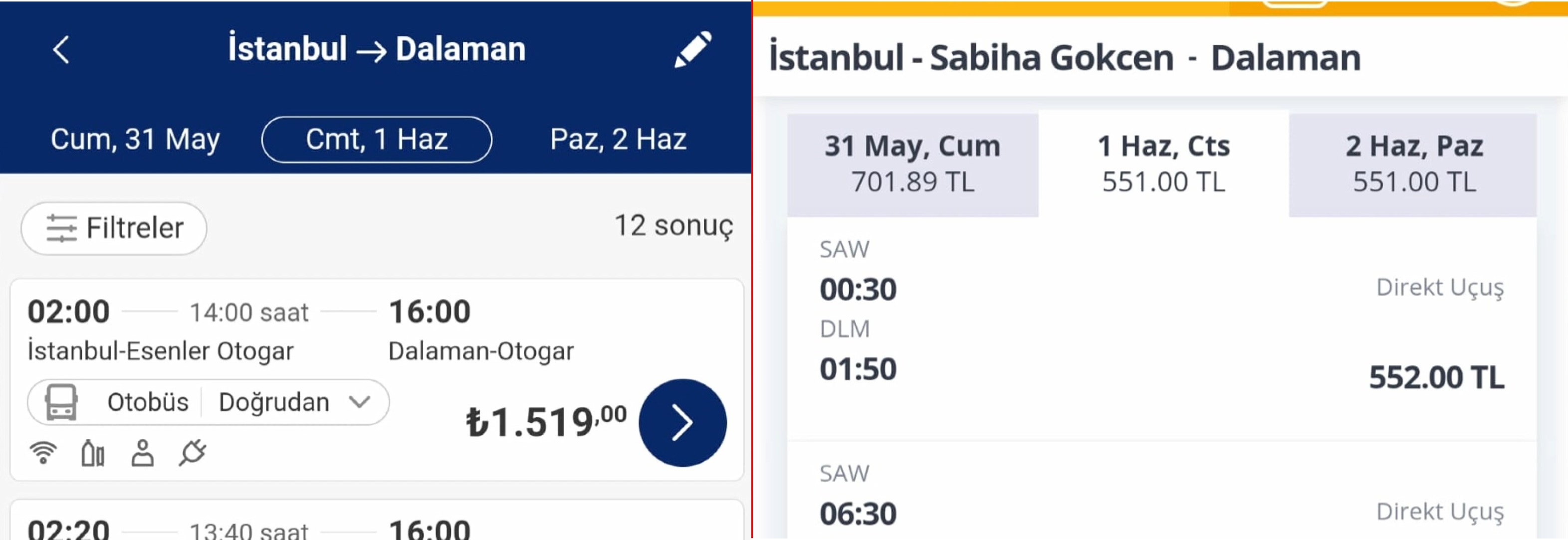1568x540 pixels.
Task: Click the bus icon in the trip card
Action: click(61, 402)
